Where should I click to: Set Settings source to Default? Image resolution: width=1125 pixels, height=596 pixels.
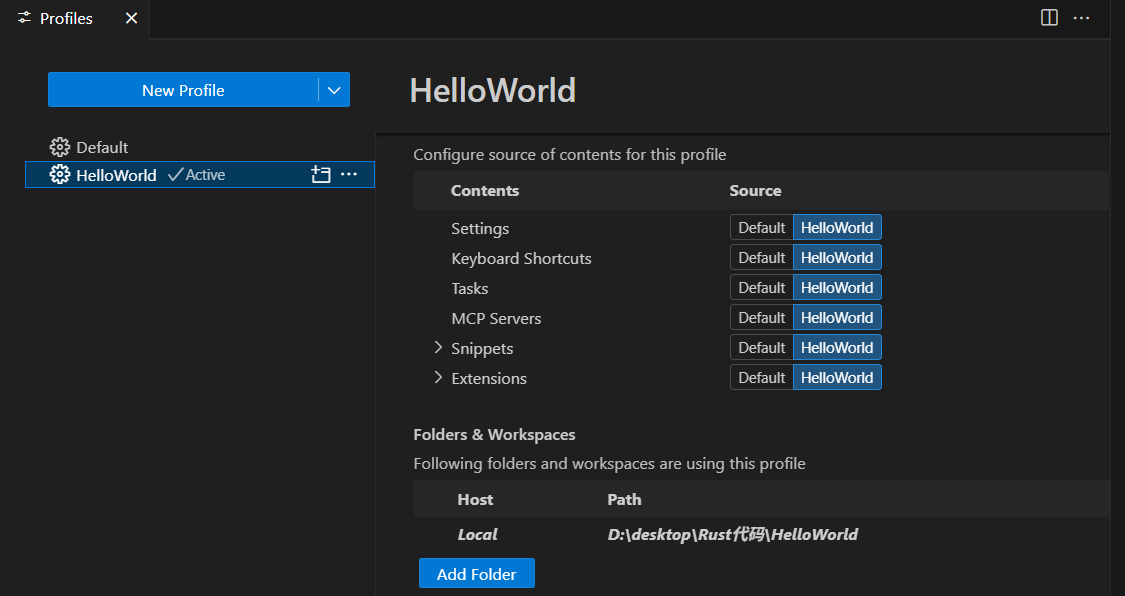click(761, 227)
